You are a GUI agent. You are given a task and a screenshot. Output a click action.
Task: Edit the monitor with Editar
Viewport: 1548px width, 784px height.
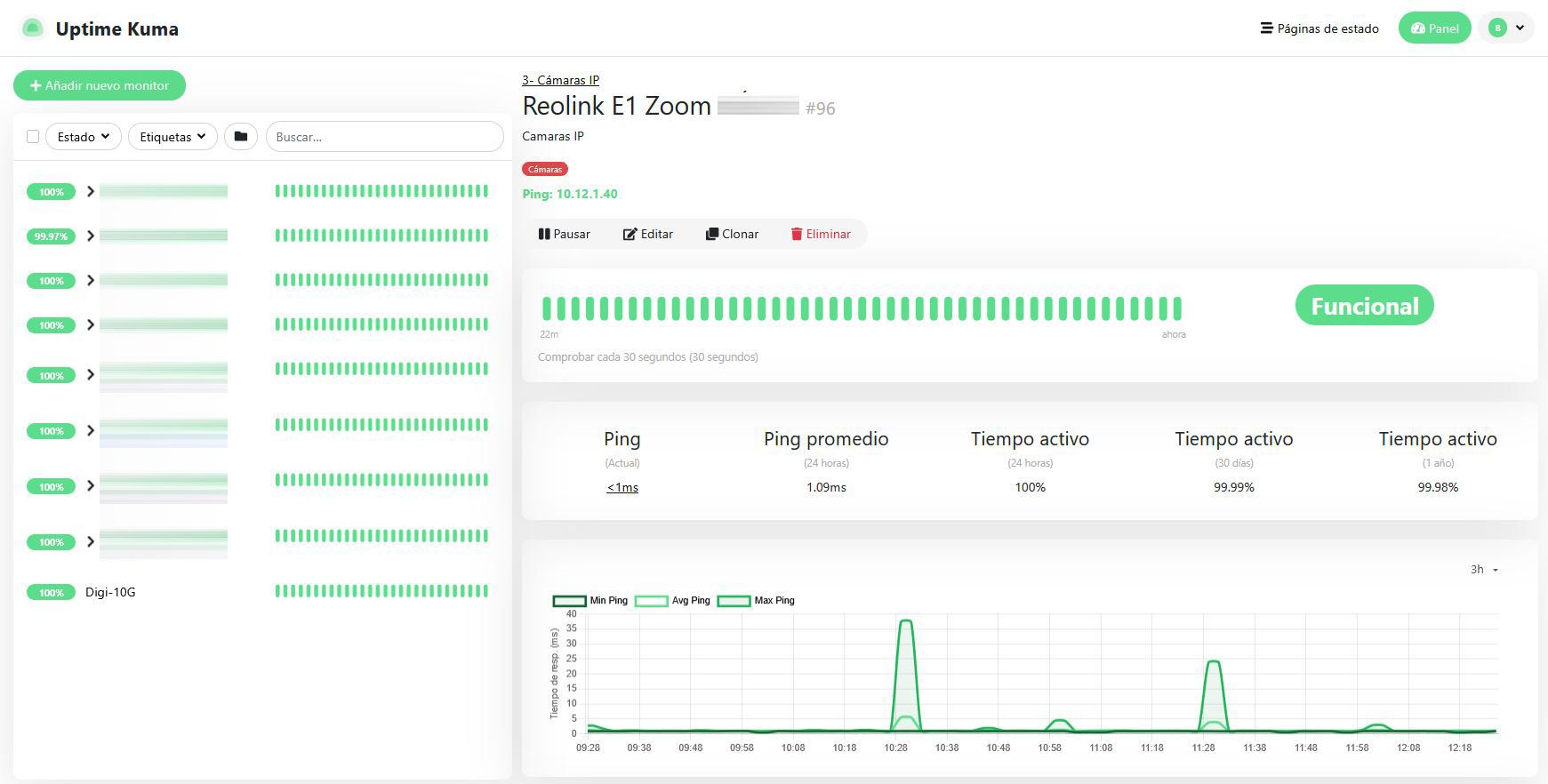coord(648,234)
